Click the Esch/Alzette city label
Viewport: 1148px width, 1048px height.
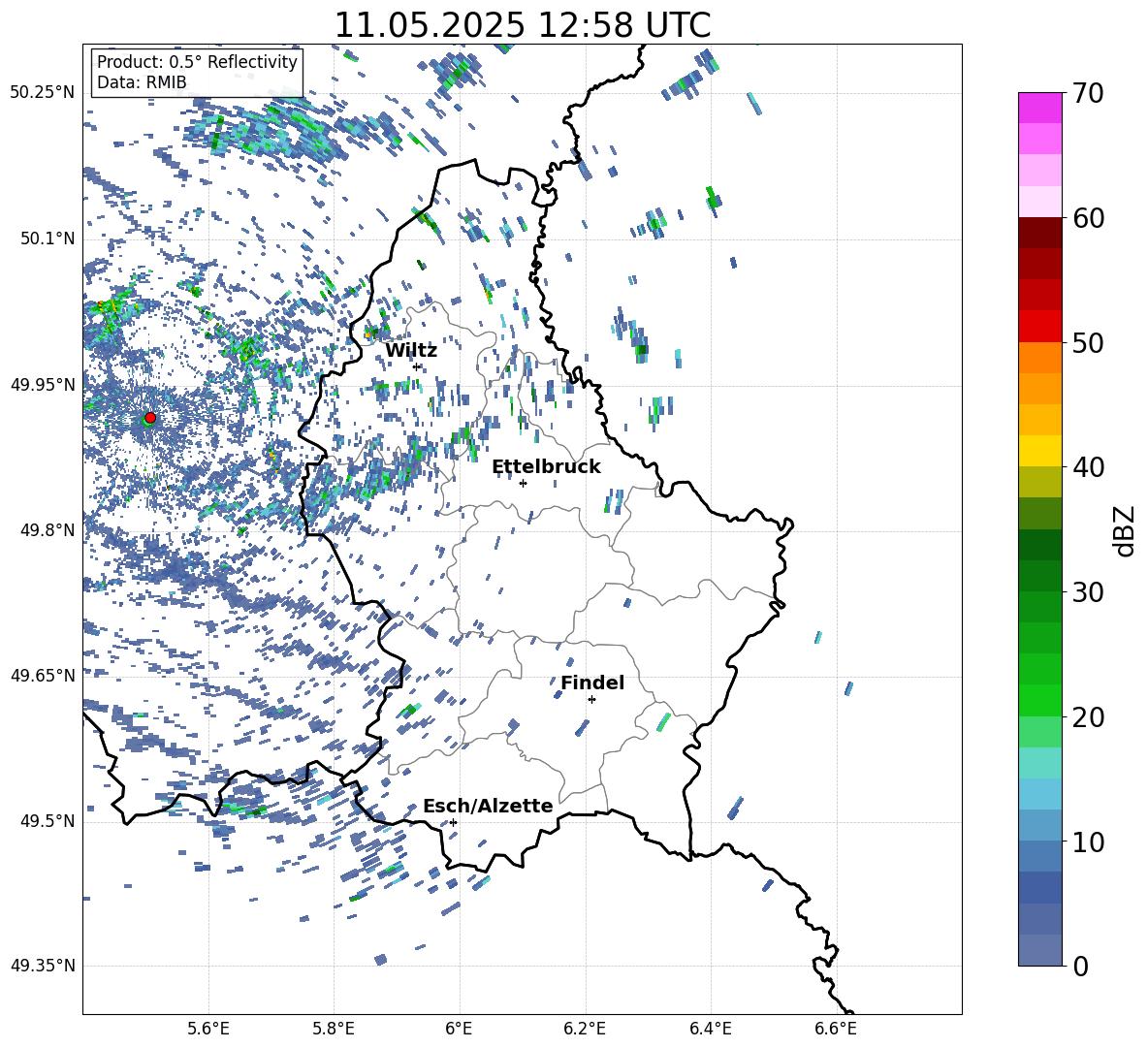[x=488, y=806]
